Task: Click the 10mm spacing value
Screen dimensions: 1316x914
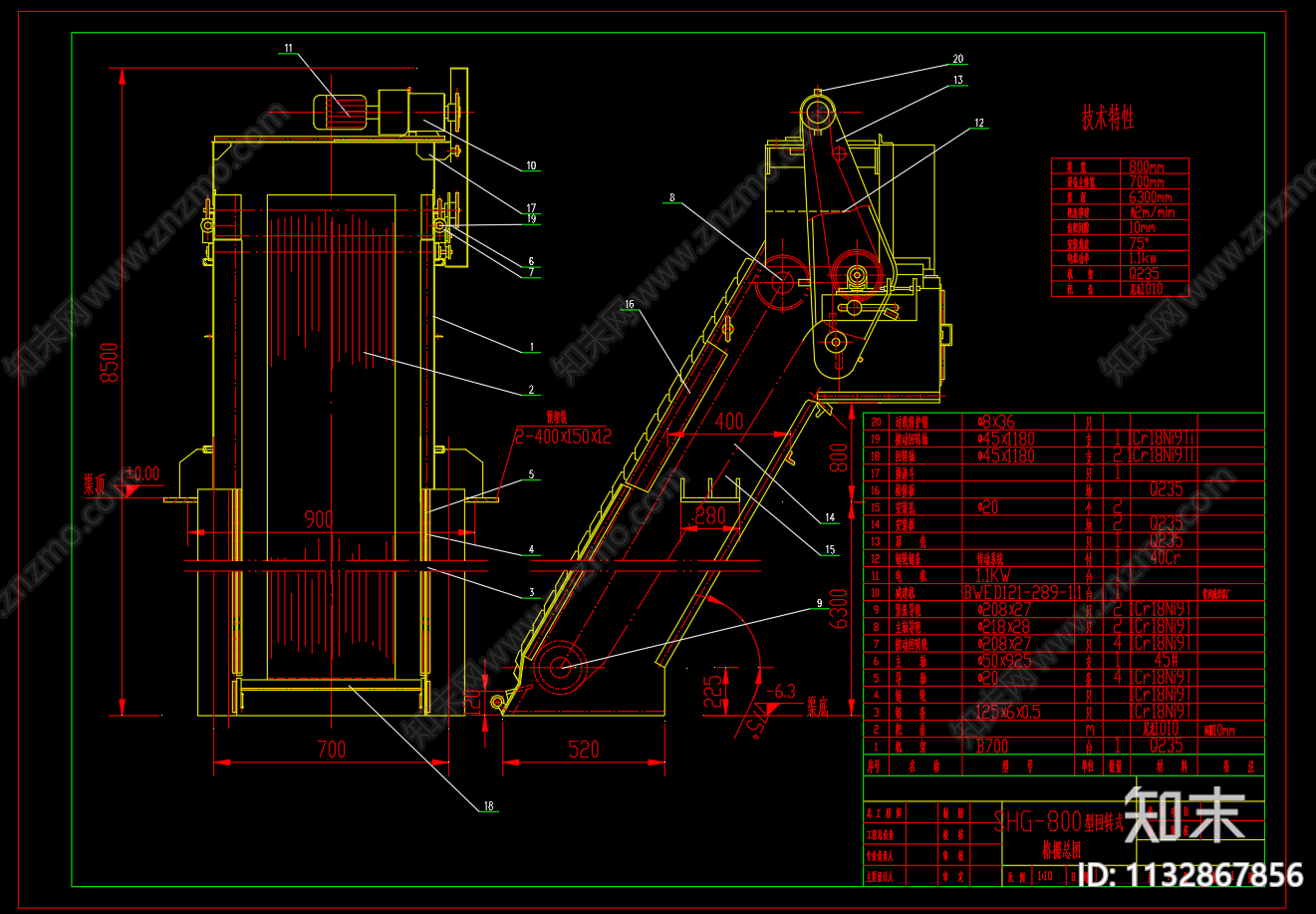Action: [x=1144, y=228]
